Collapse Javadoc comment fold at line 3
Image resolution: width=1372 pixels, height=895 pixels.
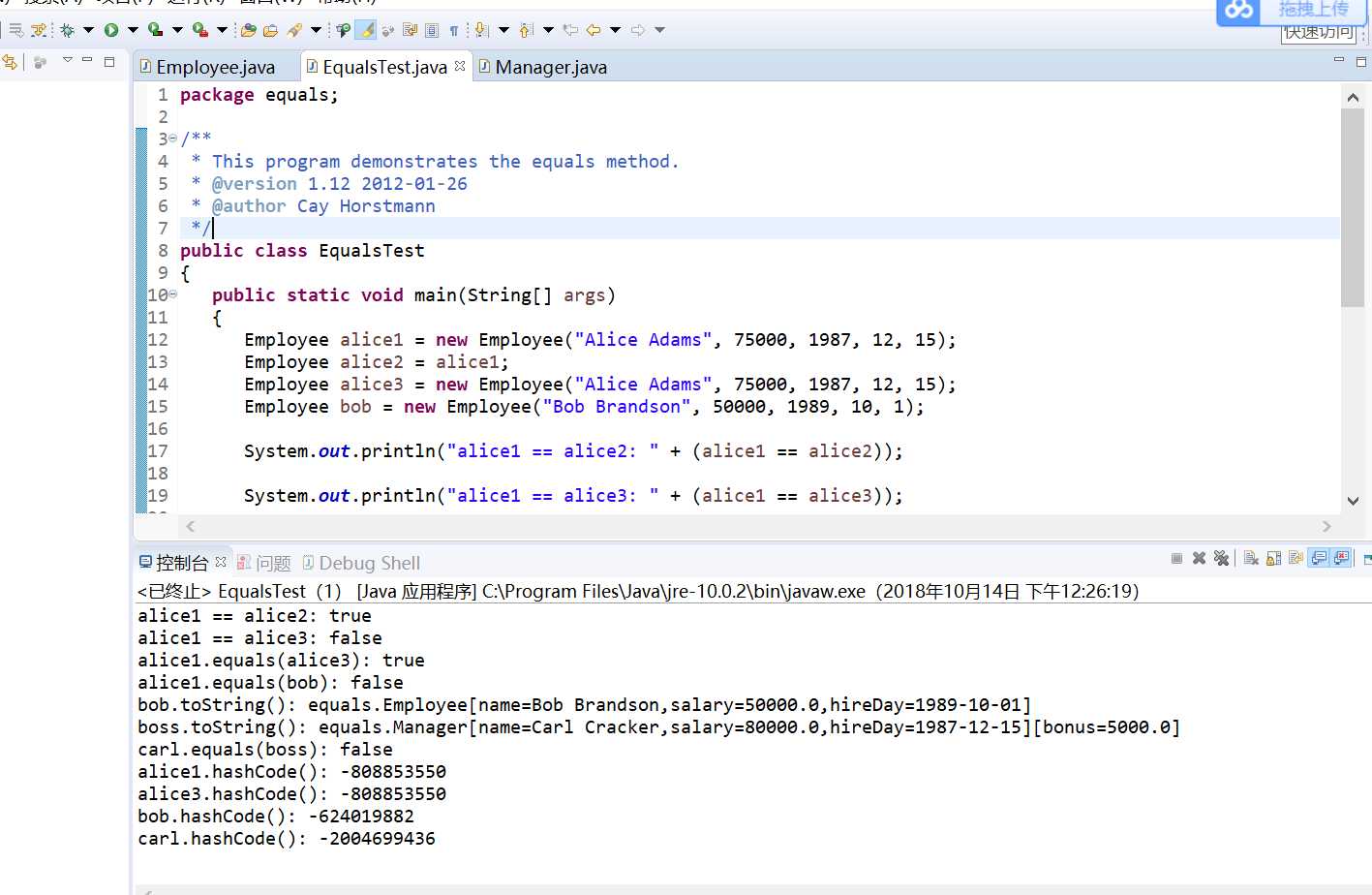tap(173, 139)
